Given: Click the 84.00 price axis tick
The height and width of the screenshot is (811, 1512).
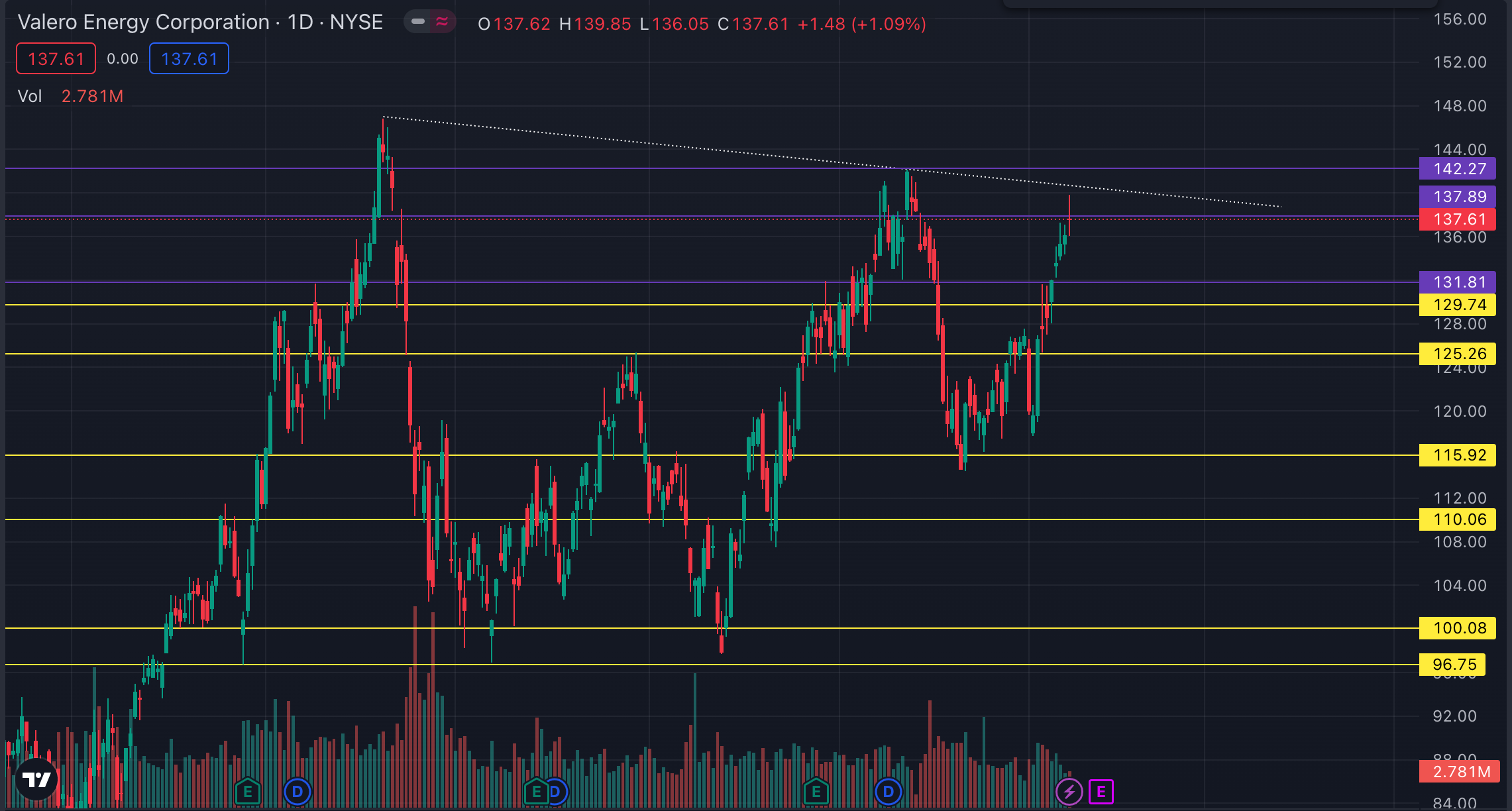Looking at the screenshot, I should point(1454,803).
